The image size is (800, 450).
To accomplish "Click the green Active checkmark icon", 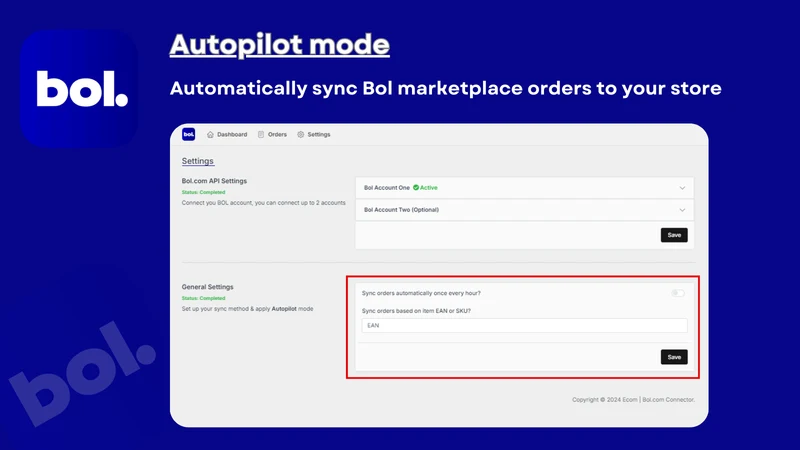I will pyautogui.click(x=416, y=188).
